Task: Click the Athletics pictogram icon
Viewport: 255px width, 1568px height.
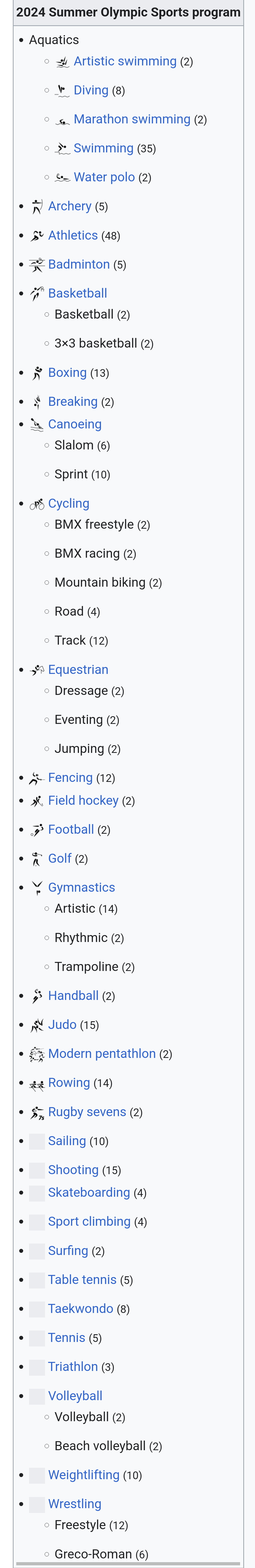Action: point(37,236)
